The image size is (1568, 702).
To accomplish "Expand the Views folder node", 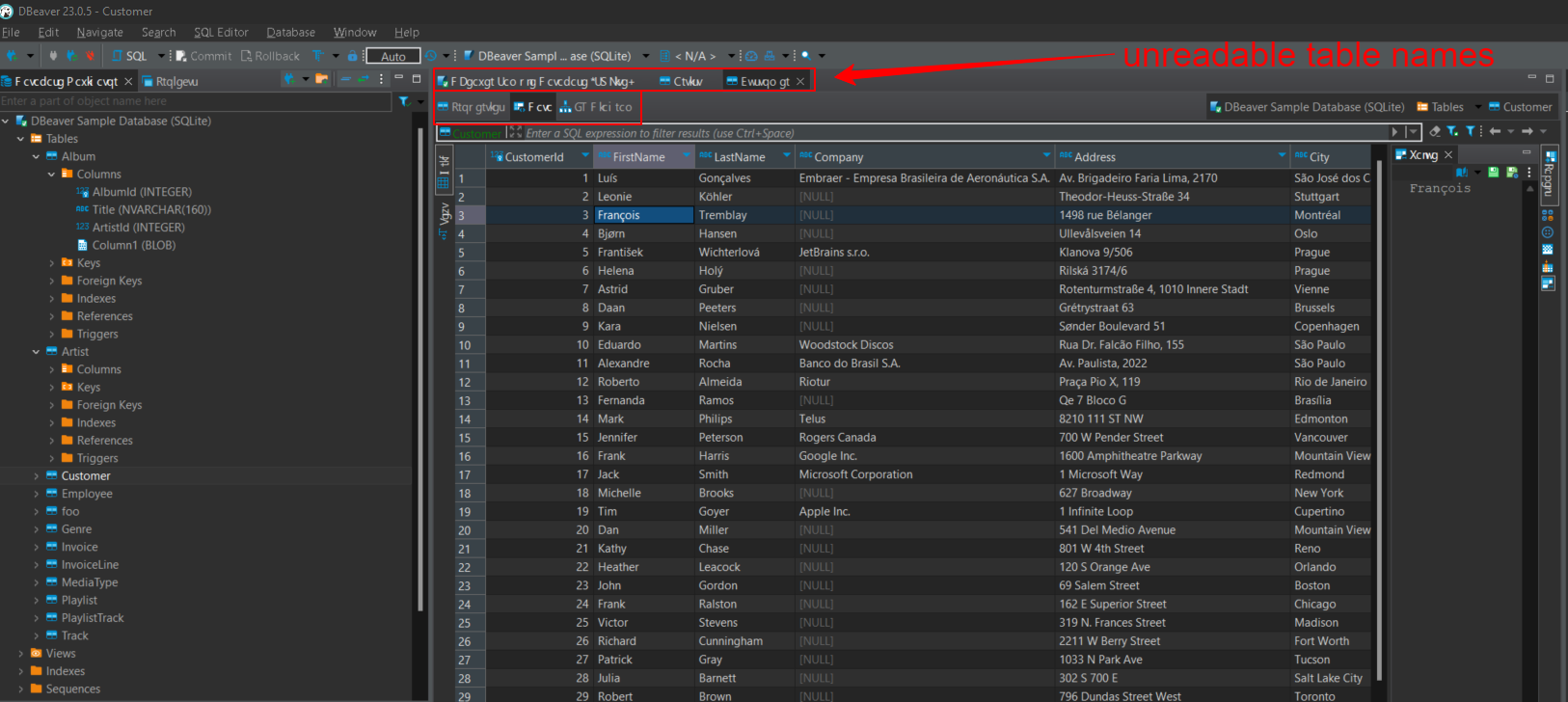I will (x=21, y=653).
